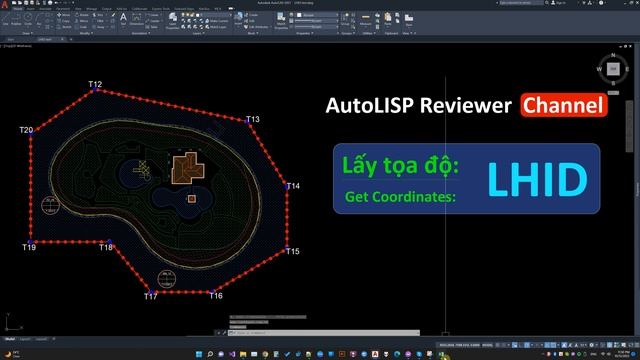Switch to the Model layout tab
Screen dimensions: 640x360
pyautogui.click(x=10, y=339)
